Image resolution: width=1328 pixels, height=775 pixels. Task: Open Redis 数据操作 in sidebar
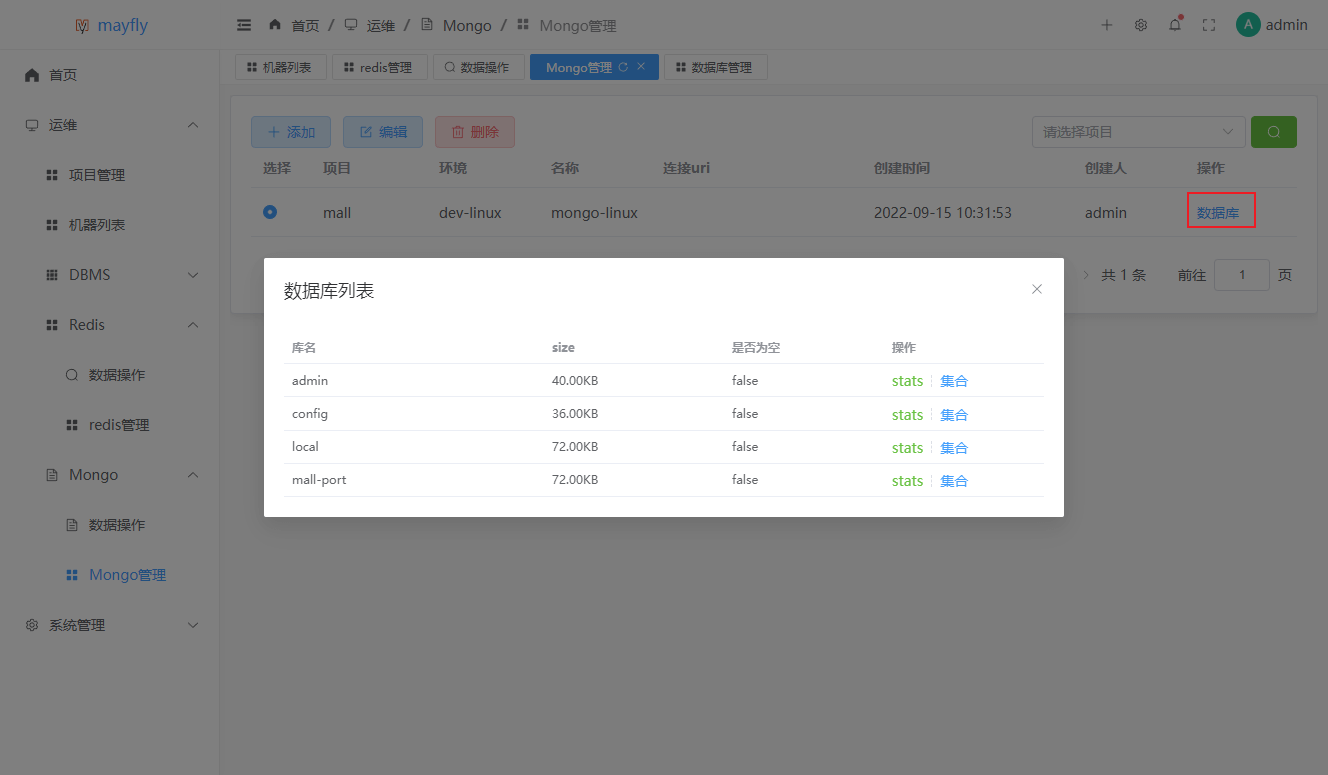pyautogui.click(x=110, y=375)
